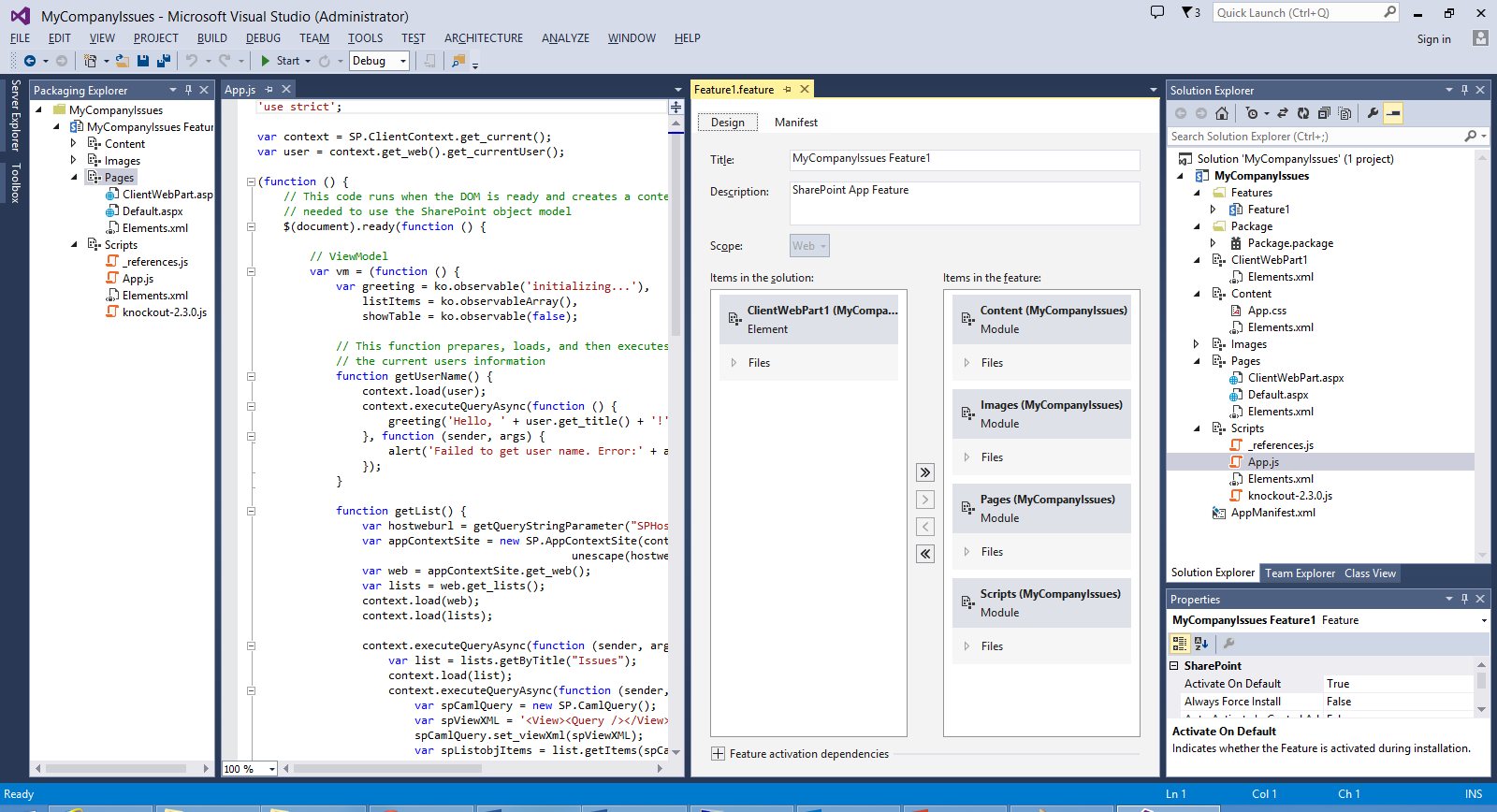Pin the Packaging Explorer panel with pushpin icon

[188, 90]
